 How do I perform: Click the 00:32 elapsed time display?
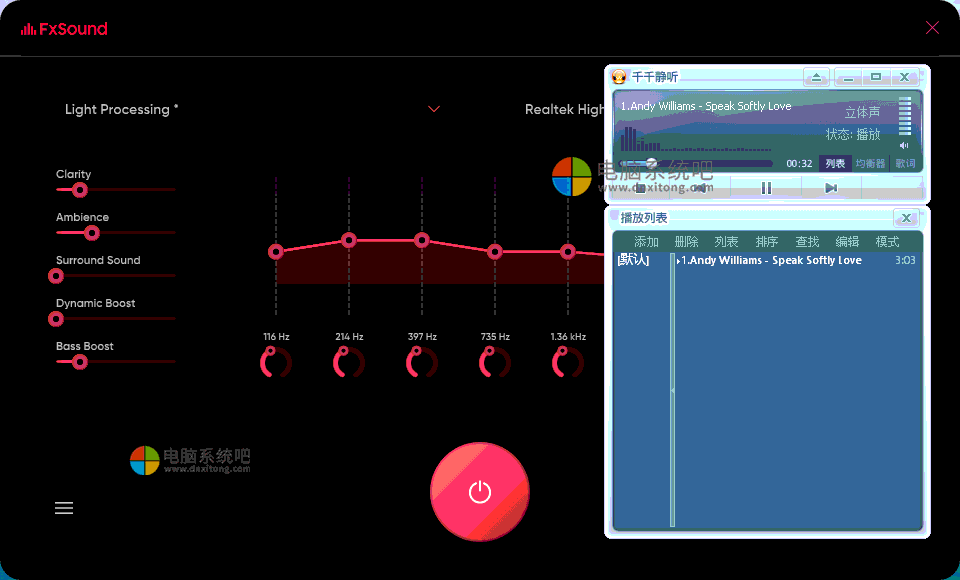tap(799, 164)
